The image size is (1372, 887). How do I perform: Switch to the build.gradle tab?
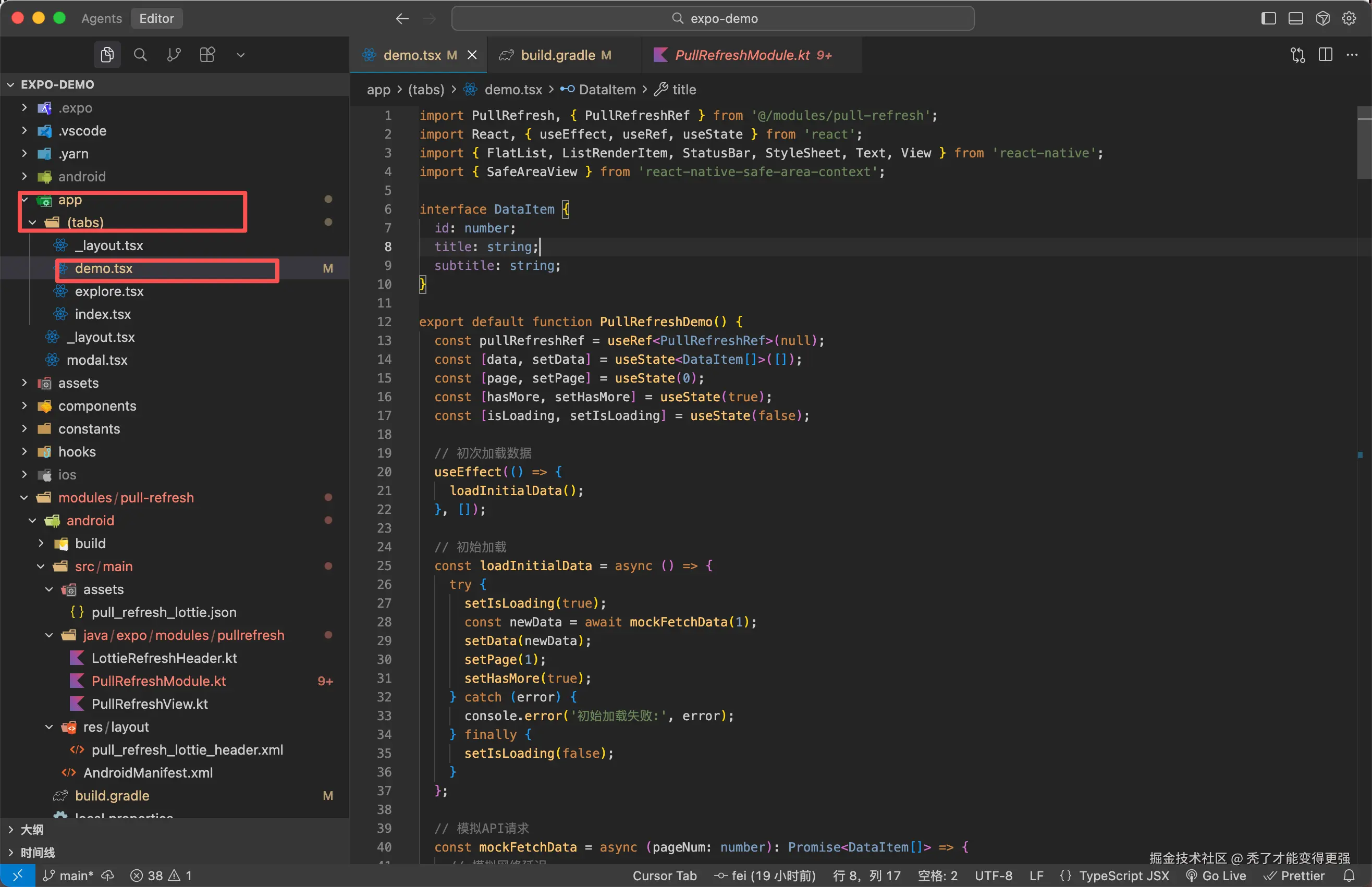click(557, 55)
